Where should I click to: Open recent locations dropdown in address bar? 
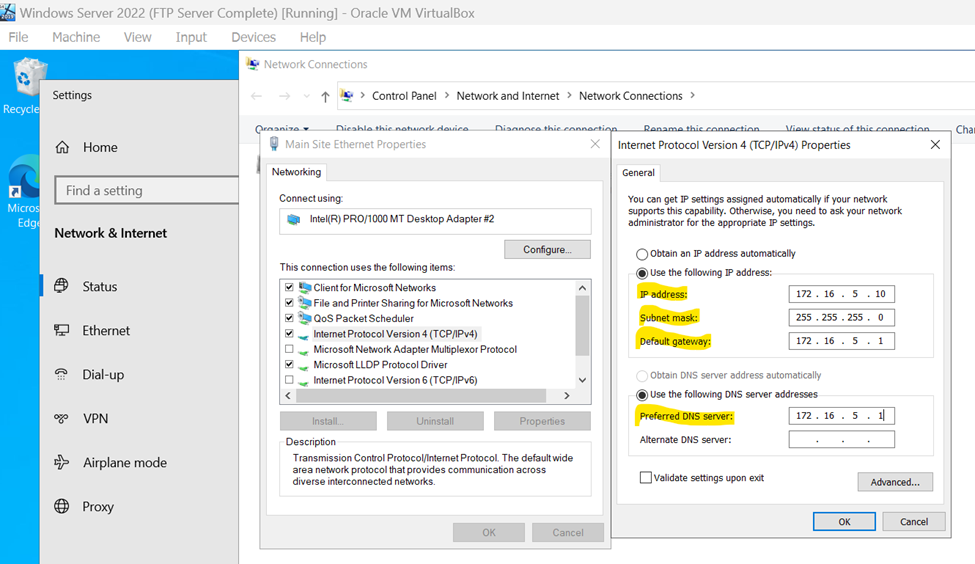point(307,96)
